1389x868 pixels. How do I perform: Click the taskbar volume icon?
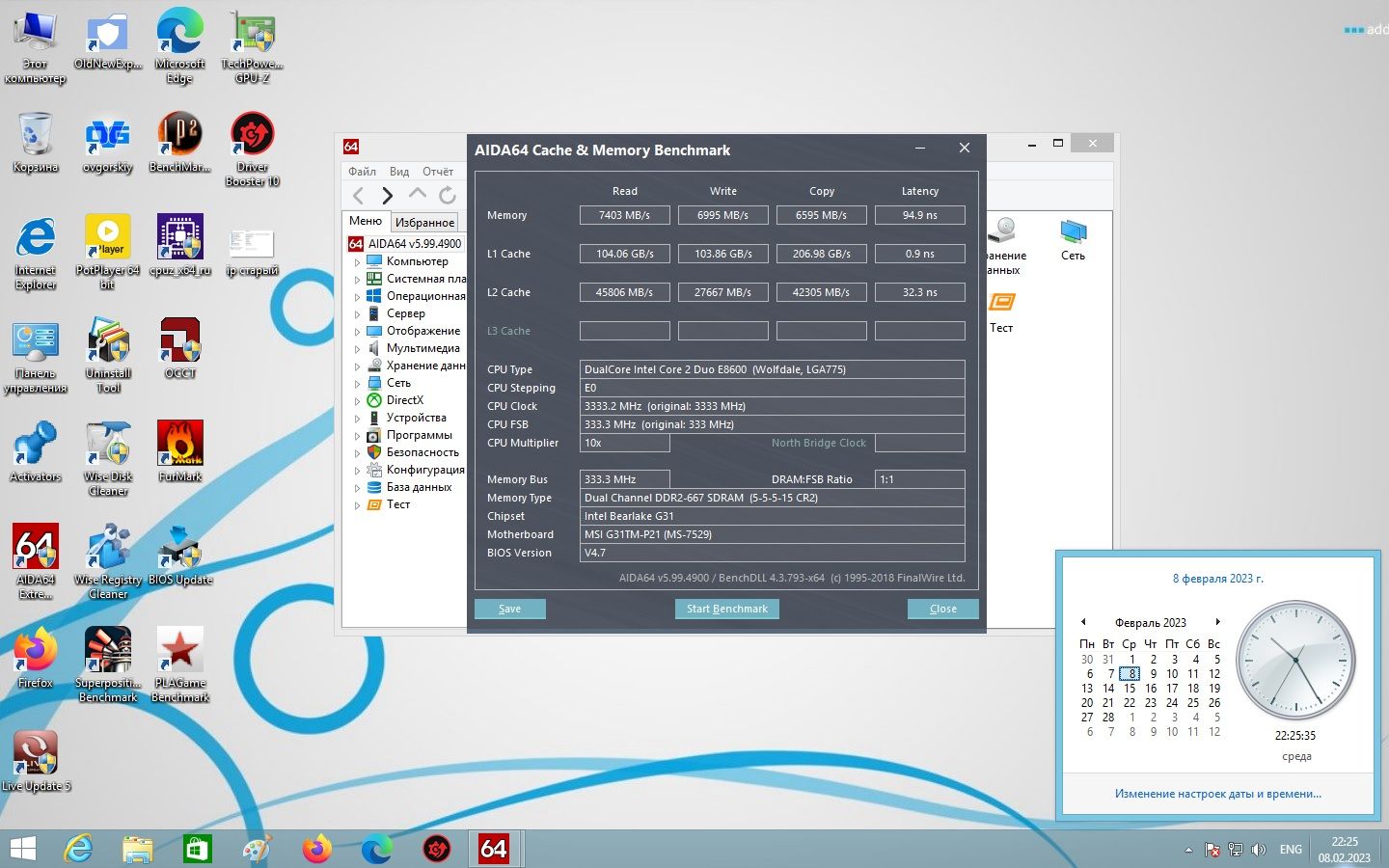tap(1258, 850)
